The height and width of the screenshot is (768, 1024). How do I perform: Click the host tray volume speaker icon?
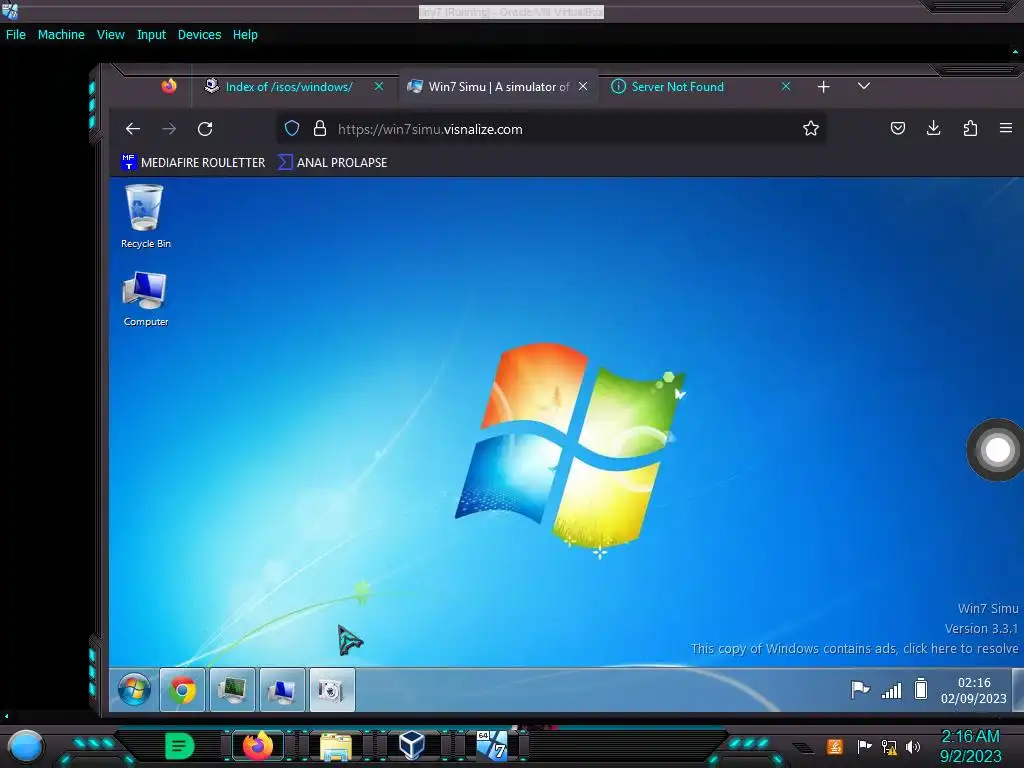913,746
